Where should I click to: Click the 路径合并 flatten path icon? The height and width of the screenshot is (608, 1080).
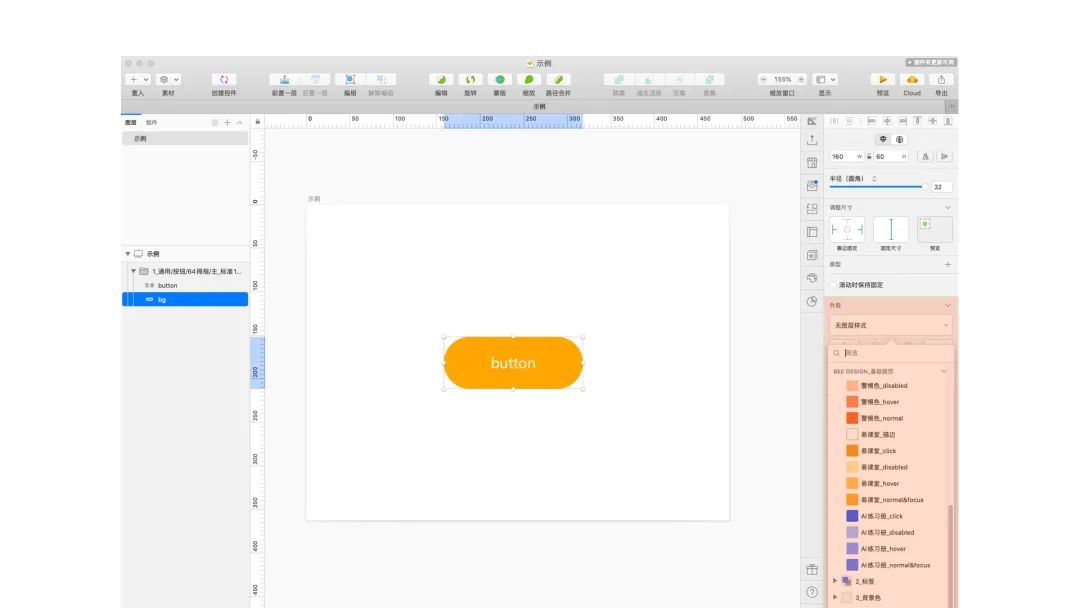coord(559,80)
